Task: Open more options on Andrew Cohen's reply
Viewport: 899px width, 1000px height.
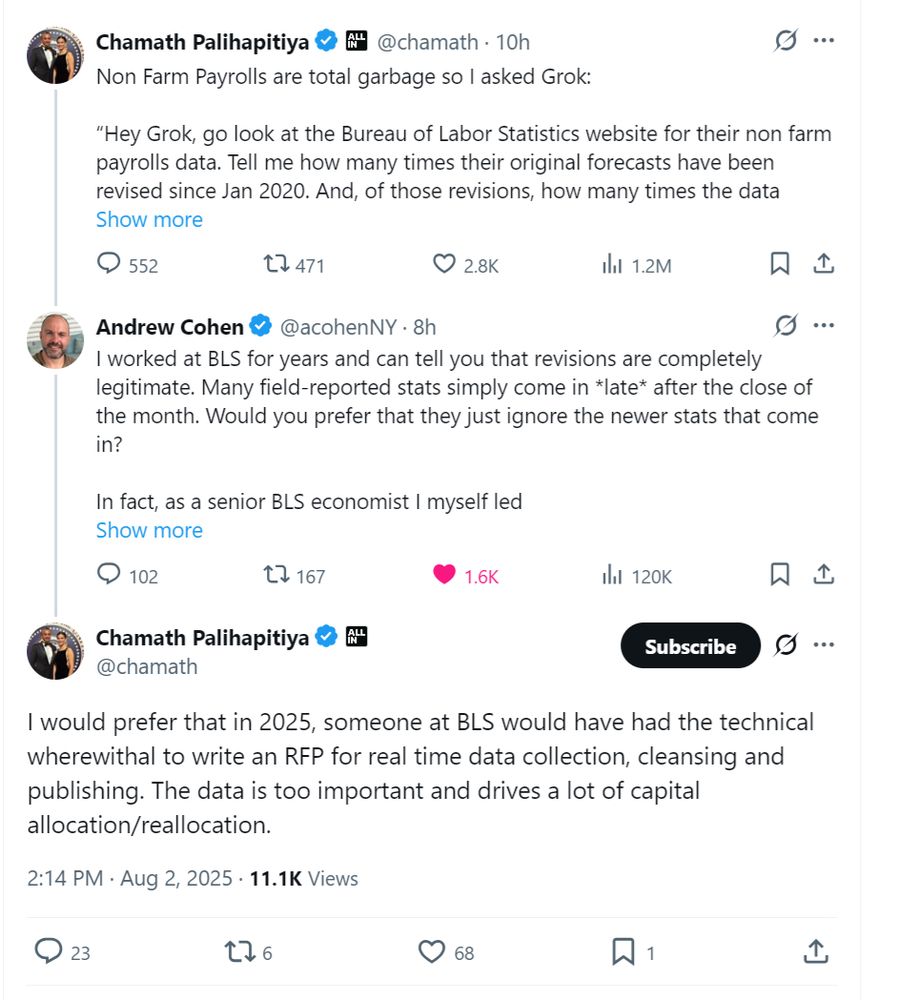Action: pos(824,325)
